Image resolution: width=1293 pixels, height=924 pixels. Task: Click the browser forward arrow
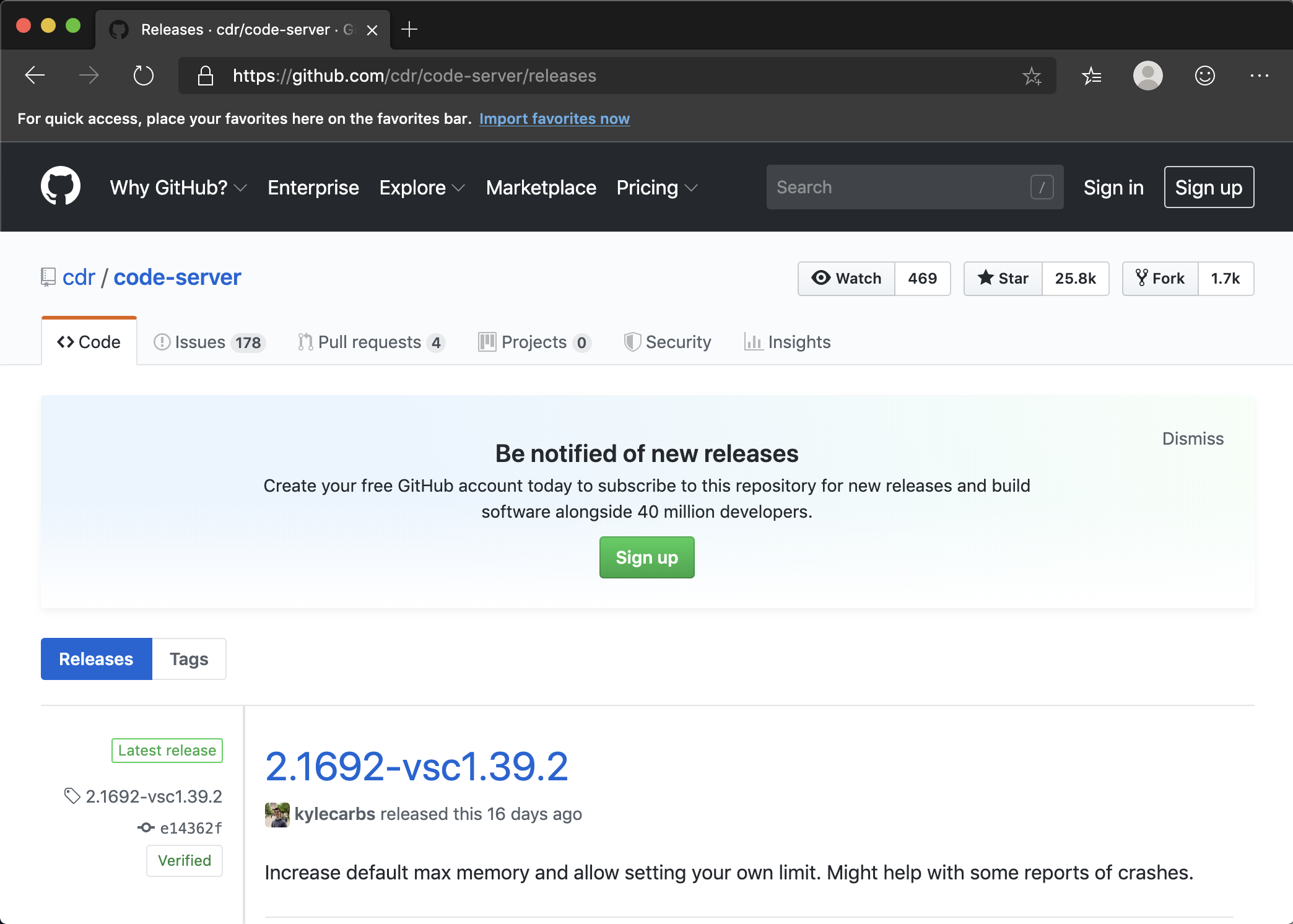(89, 76)
